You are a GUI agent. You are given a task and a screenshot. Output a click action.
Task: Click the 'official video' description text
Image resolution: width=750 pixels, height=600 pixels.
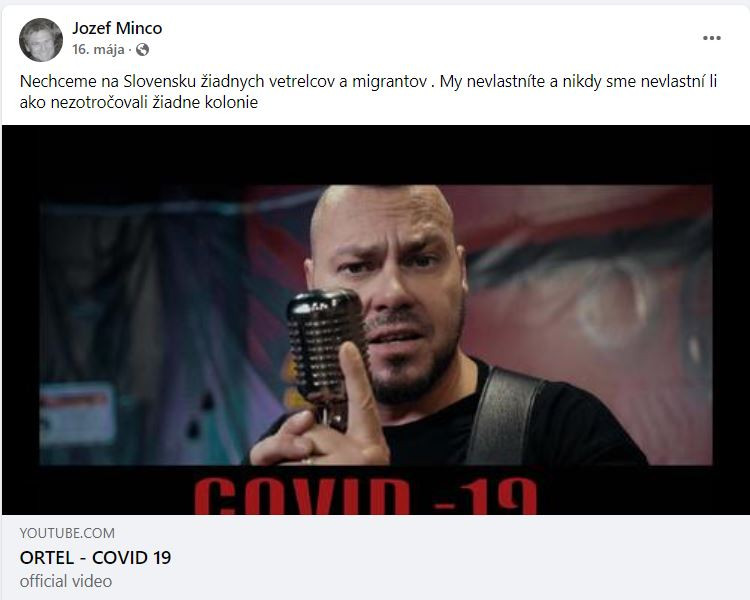[x=66, y=581]
